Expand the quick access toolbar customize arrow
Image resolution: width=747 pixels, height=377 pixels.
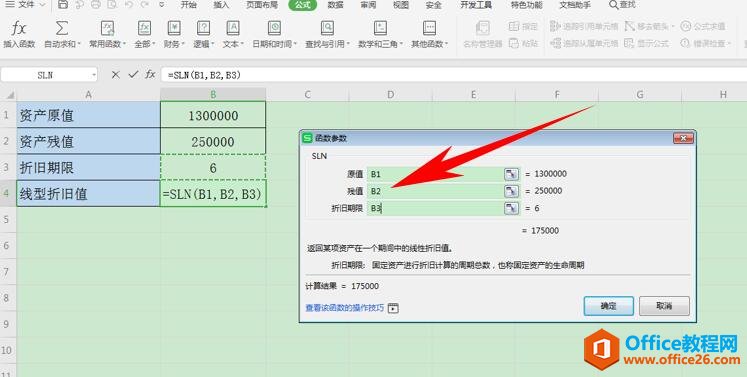coord(162,5)
